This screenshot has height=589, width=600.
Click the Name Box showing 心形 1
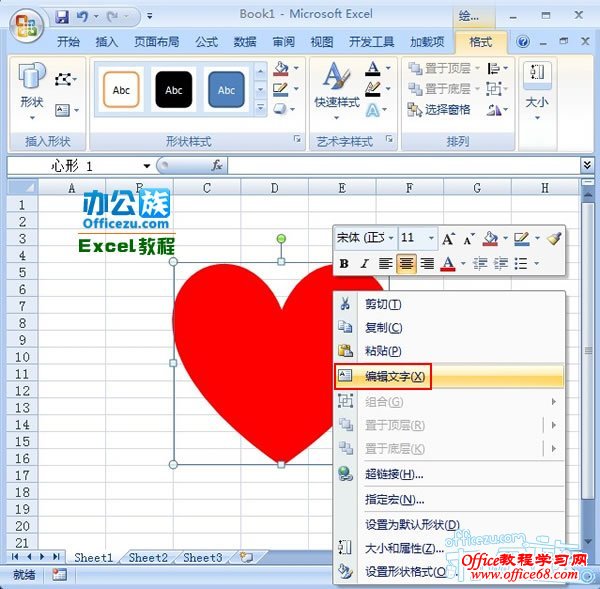pos(75,166)
